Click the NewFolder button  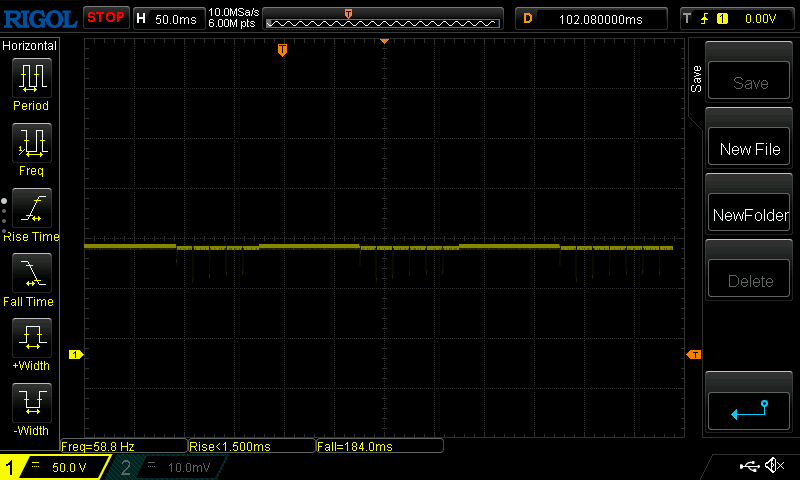tap(748, 213)
